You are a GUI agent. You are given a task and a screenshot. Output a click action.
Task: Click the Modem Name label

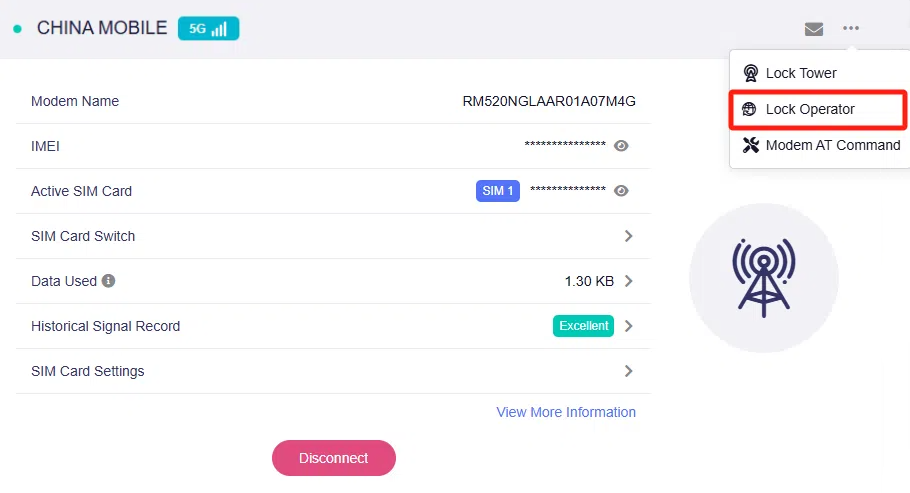[75, 101]
